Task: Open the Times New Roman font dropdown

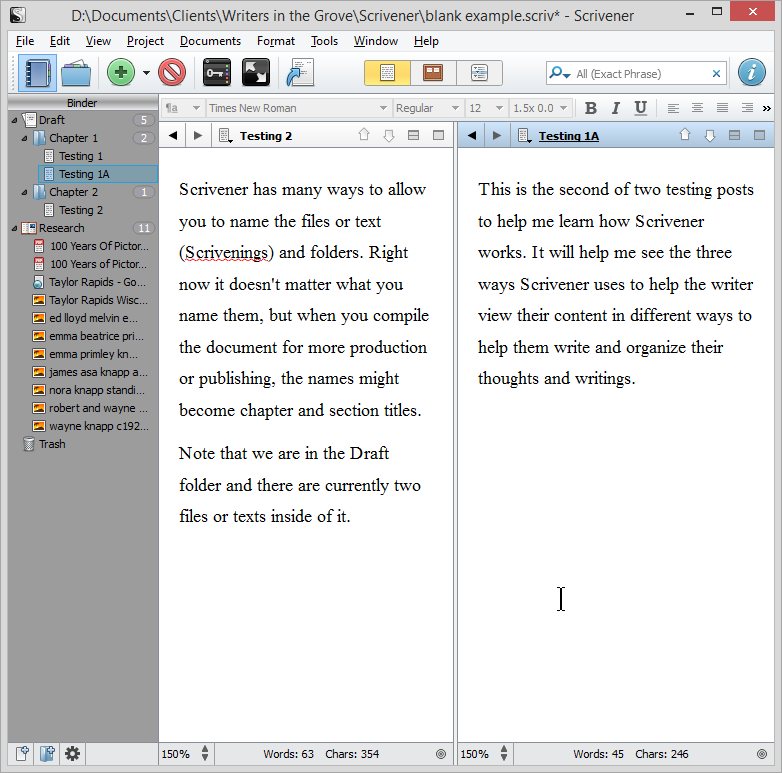Action: tap(297, 108)
